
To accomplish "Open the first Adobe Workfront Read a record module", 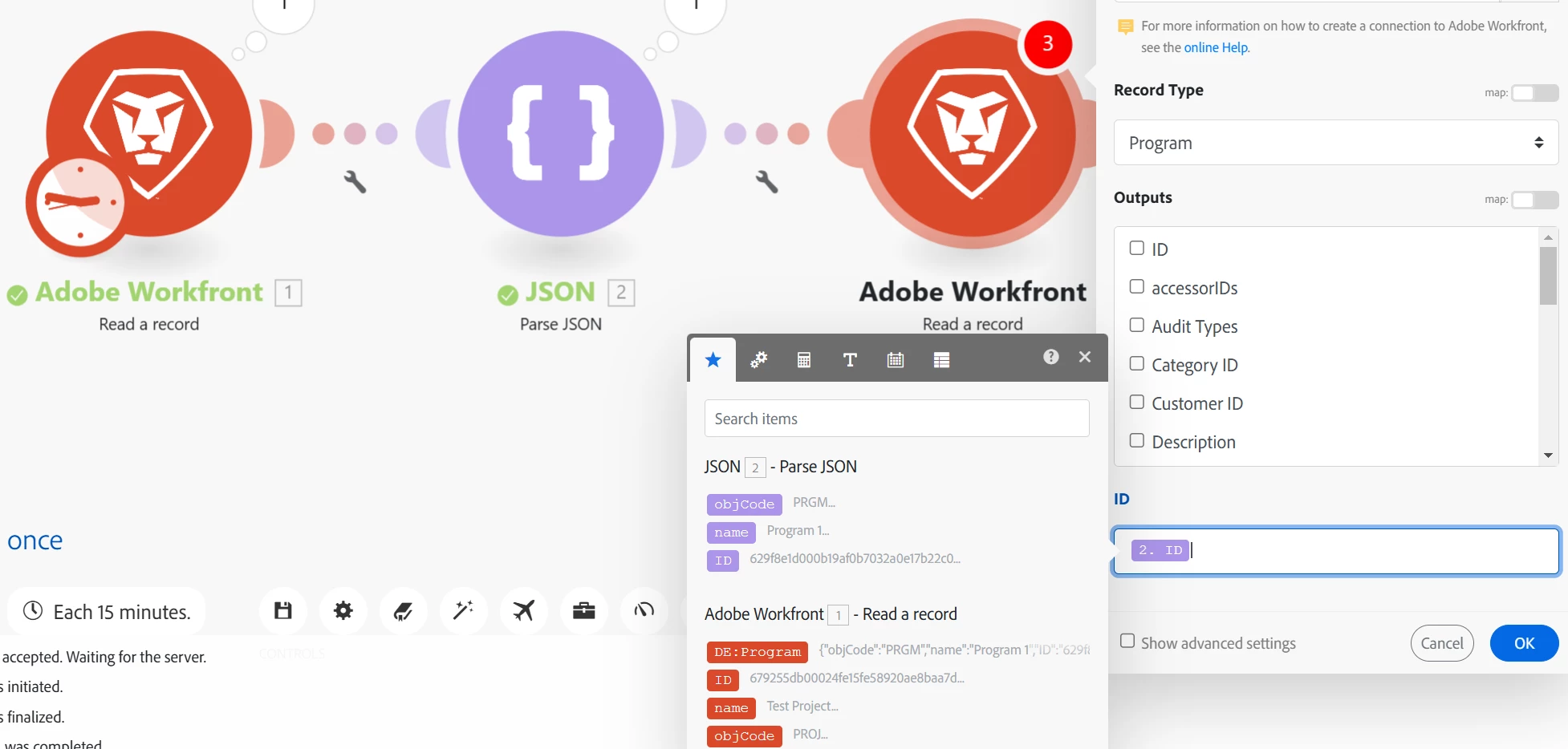I will pyautogui.click(x=149, y=134).
